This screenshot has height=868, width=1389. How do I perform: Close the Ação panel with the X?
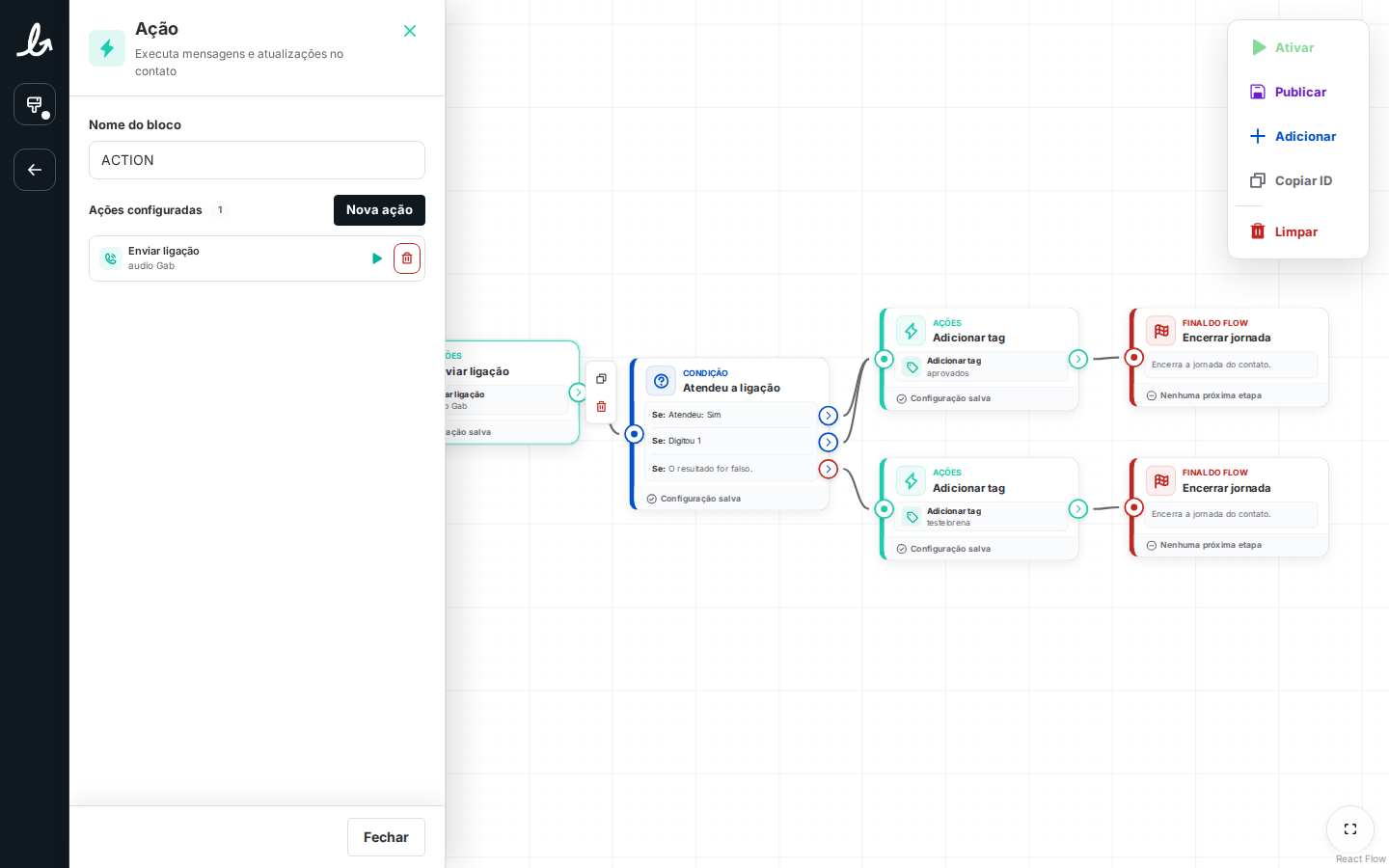tap(410, 31)
